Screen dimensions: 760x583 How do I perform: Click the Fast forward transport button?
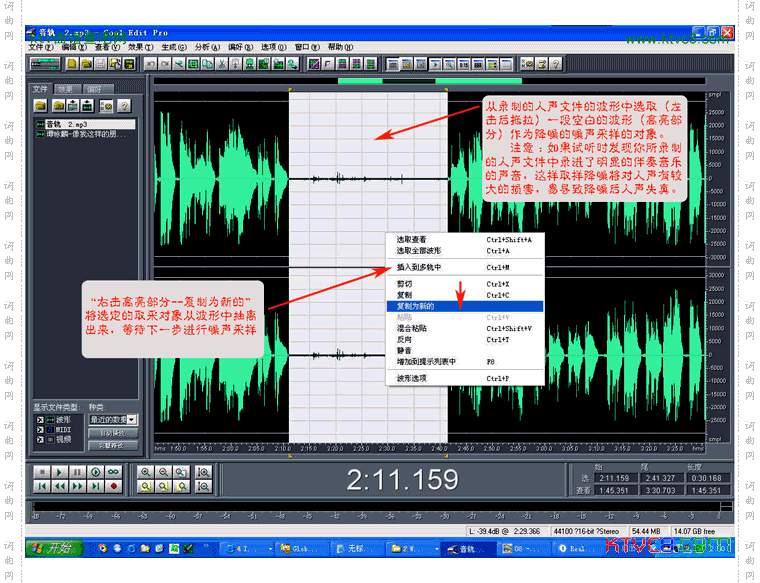78,486
